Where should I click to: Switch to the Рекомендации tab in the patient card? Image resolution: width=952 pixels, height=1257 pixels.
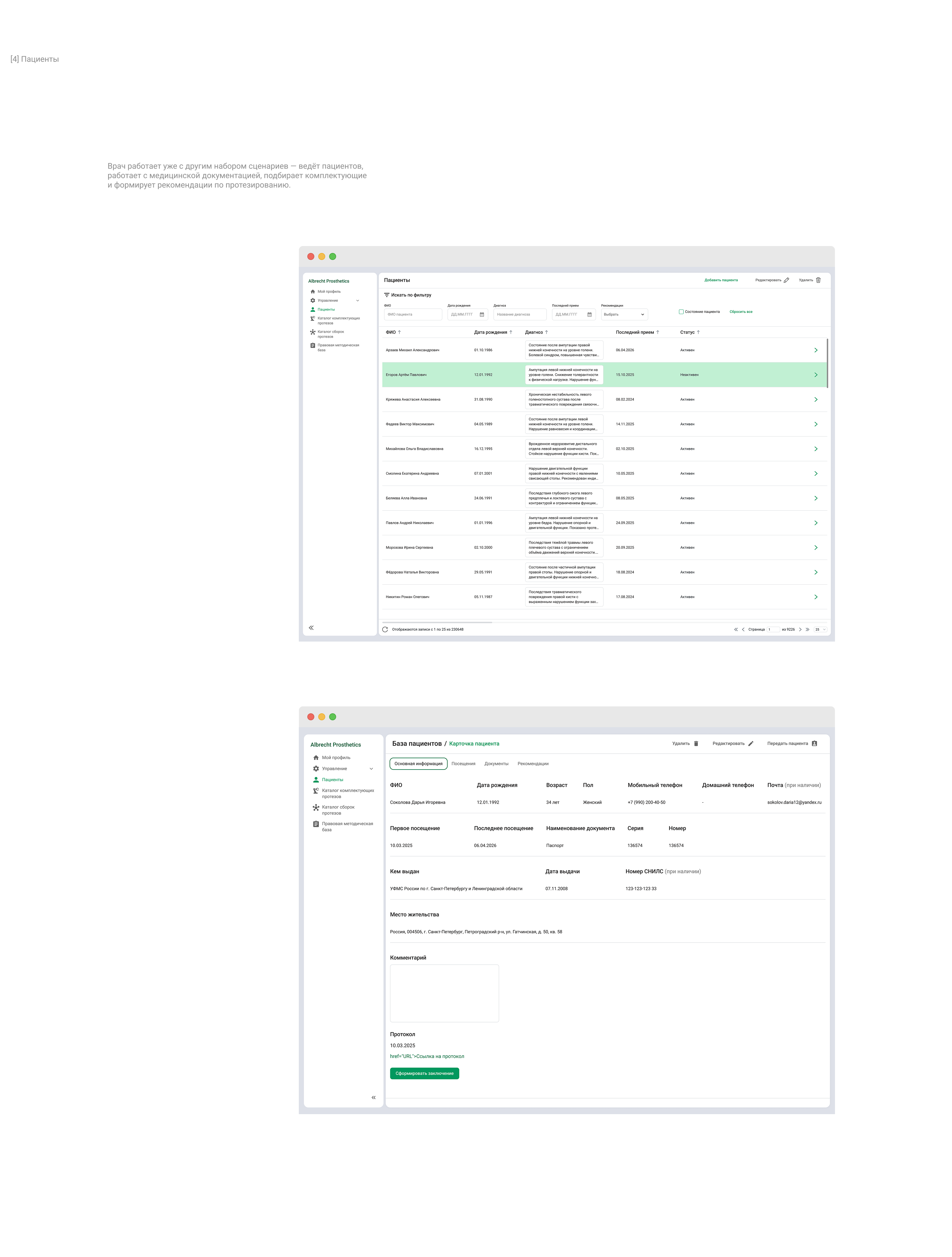tap(533, 764)
